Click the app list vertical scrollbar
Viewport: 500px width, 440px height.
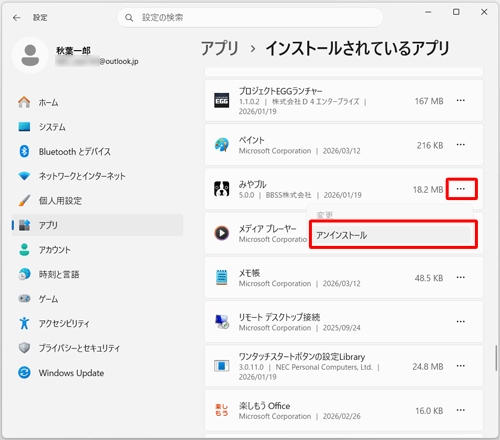pos(496,358)
